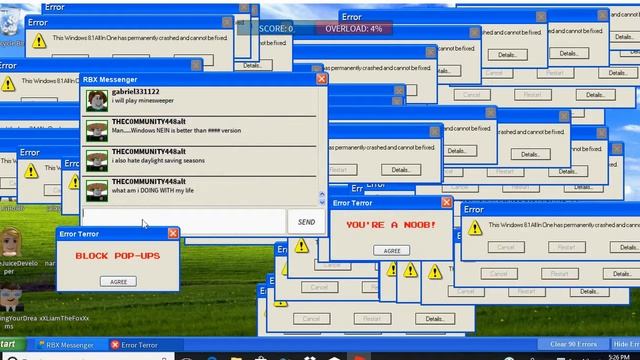Click the messenger scrollbar up arrow
640x360 pixels.
point(322,194)
